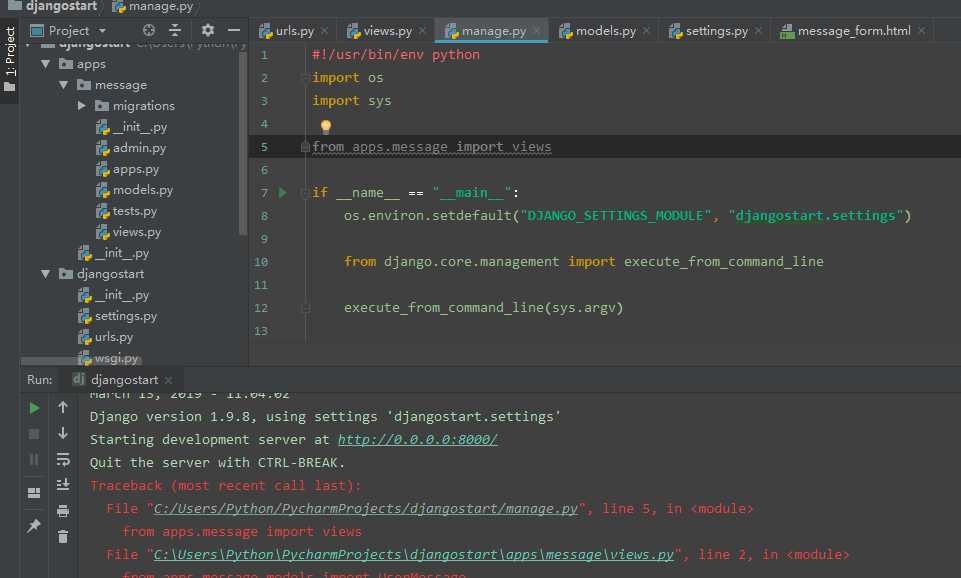The width and height of the screenshot is (961, 578).
Task: Collapse the message folder
Action: (x=64, y=85)
